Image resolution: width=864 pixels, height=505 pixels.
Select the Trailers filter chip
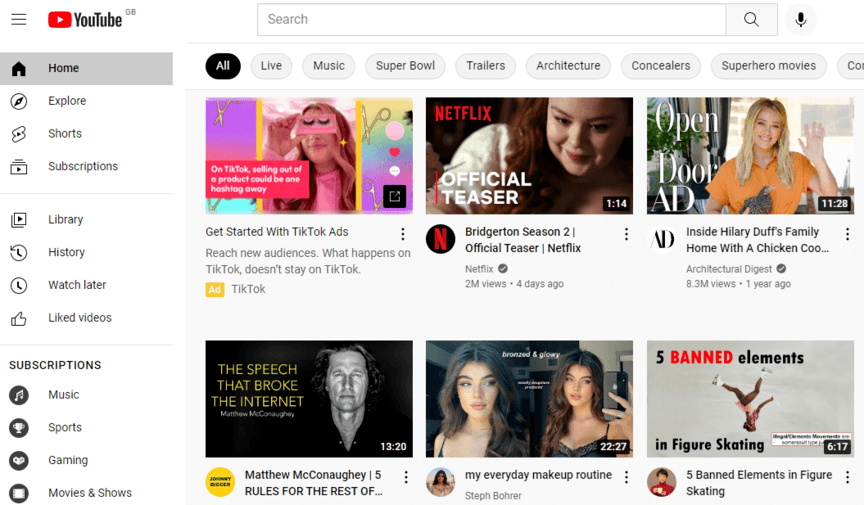pyautogui.click(x=485, y=66)
